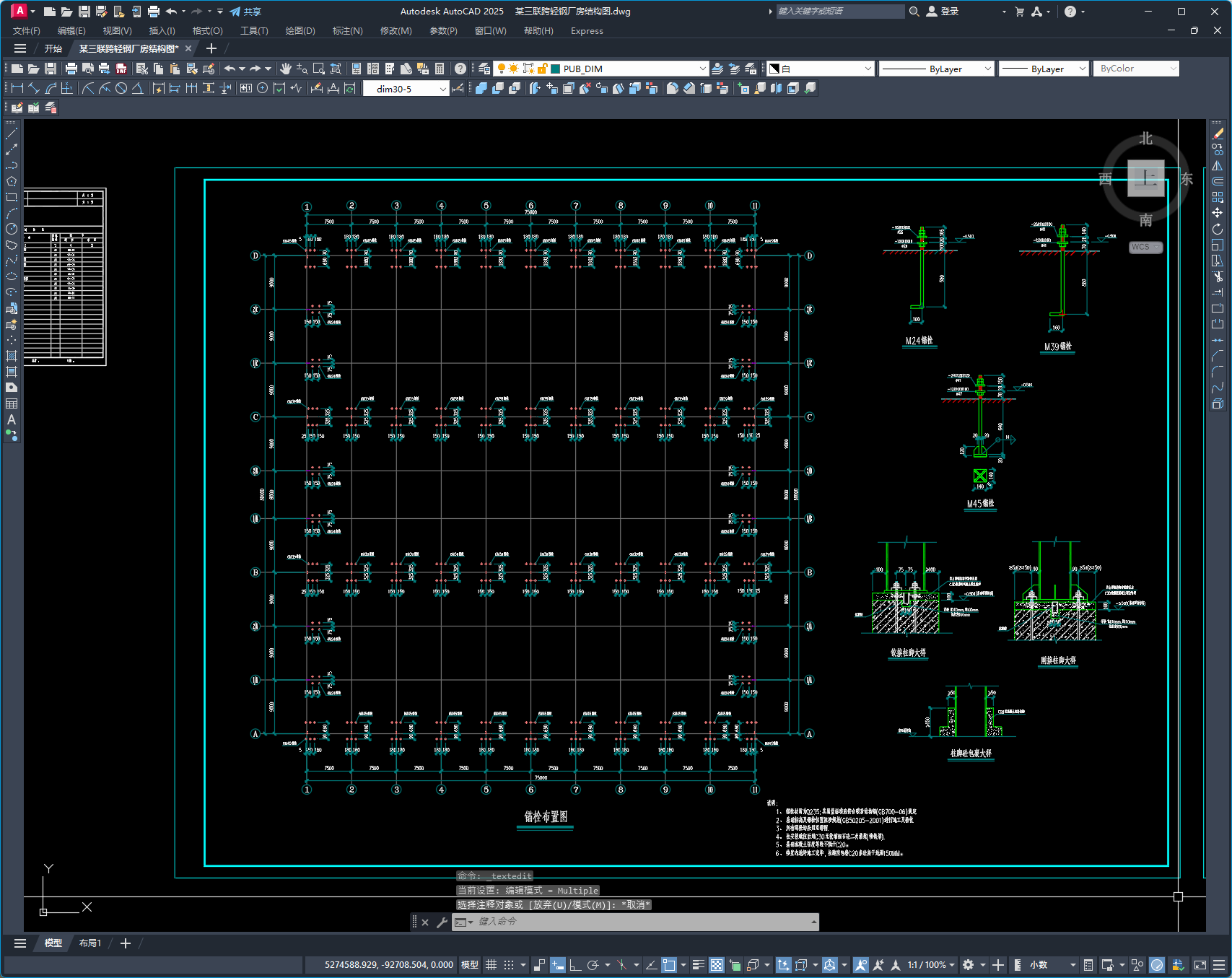Select the Trim tool in modify toolbar
Screen dimensions: 1232x978
[1218, 276]
